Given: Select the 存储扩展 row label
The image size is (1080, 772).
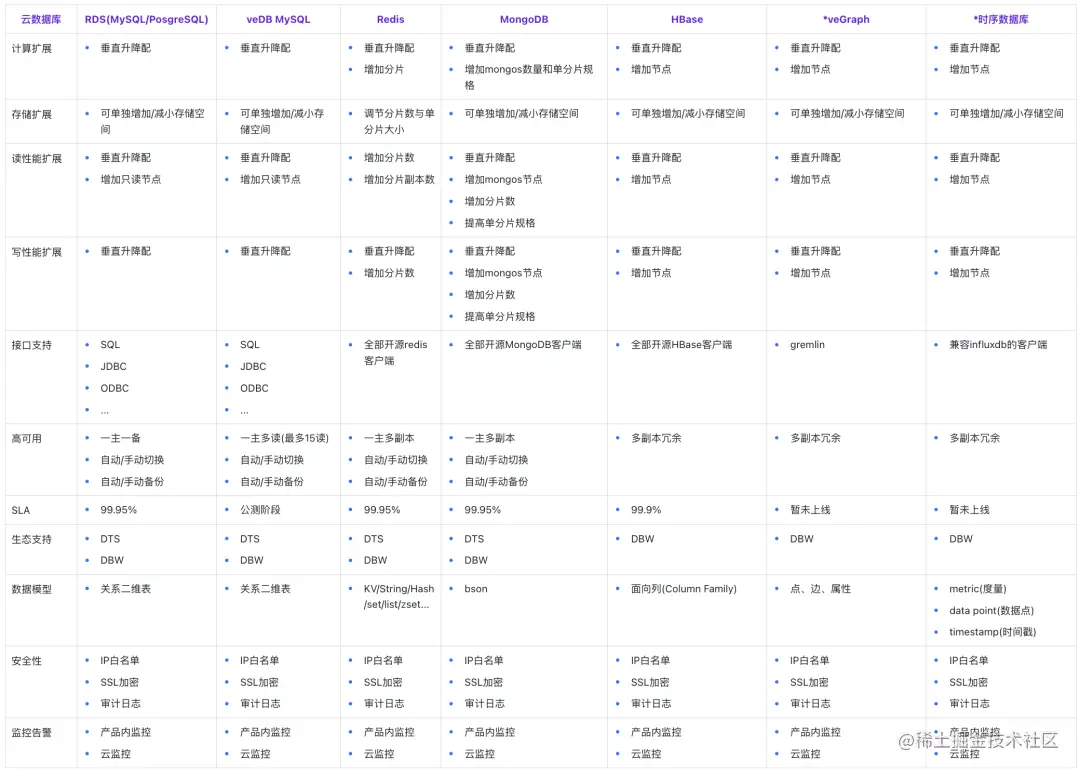Looking at the screenshot, I should pos(32,114).
